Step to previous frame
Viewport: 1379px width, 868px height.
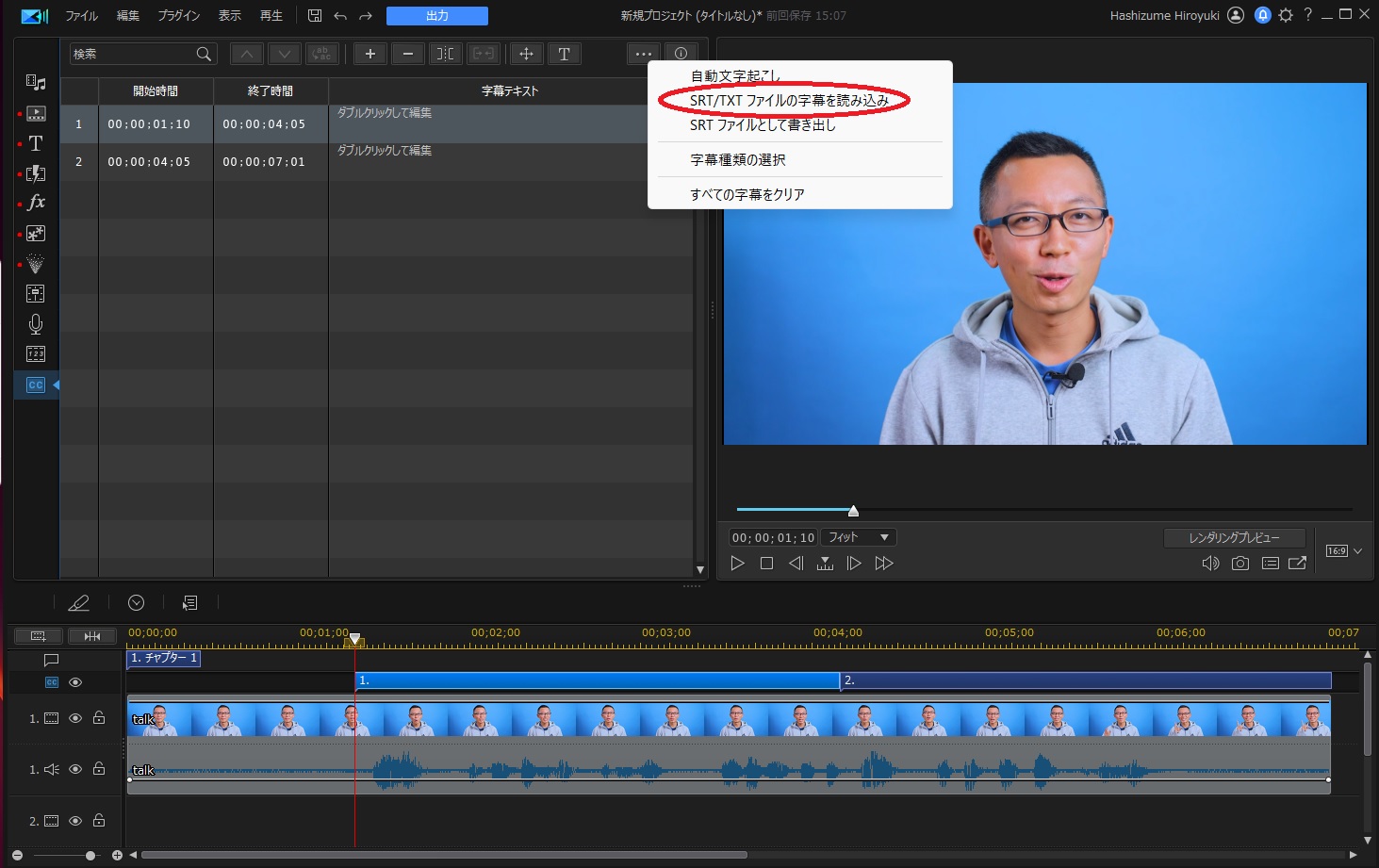click(796, 564)
